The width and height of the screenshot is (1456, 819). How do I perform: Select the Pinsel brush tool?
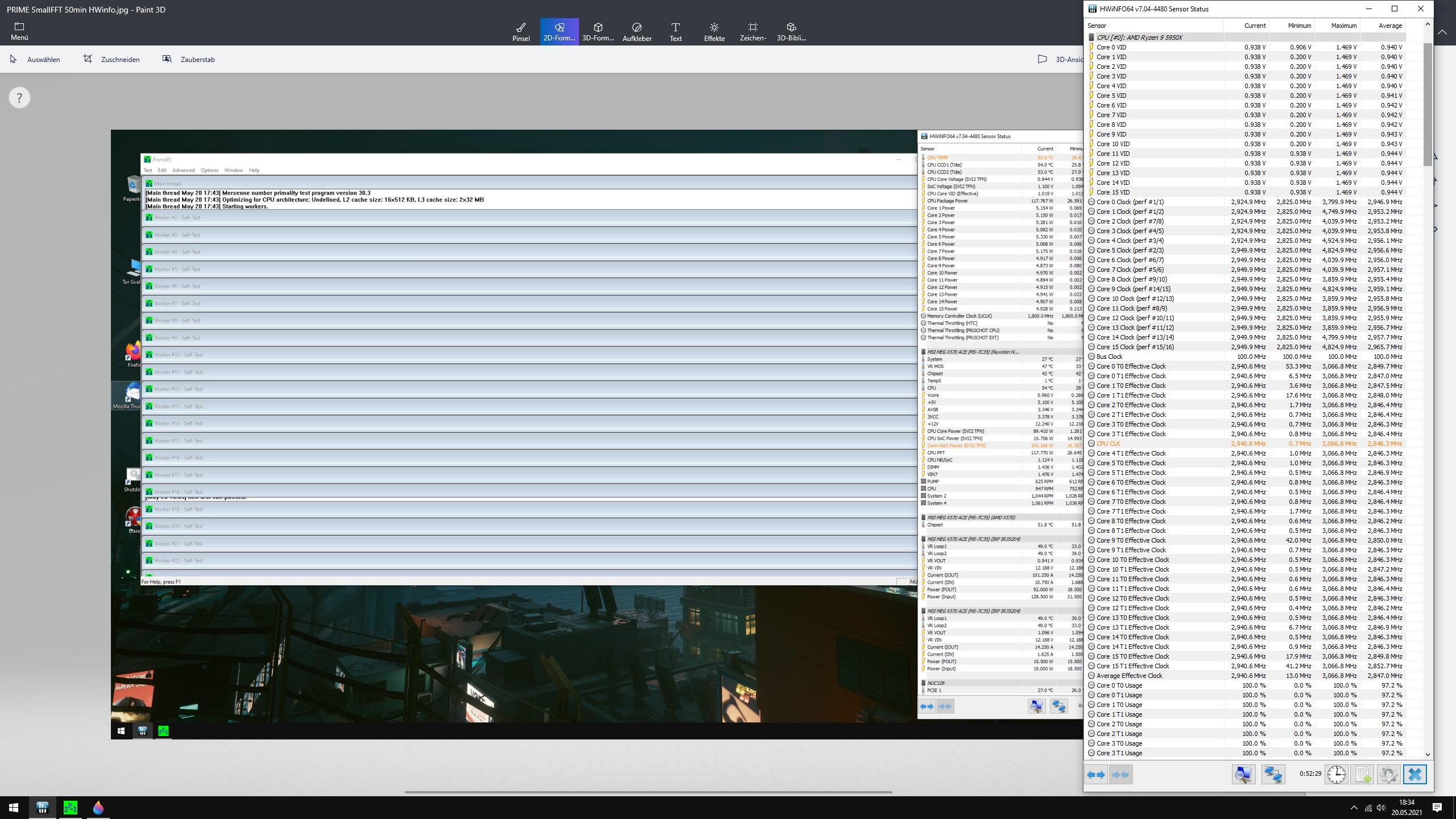(x=521, y=32)
